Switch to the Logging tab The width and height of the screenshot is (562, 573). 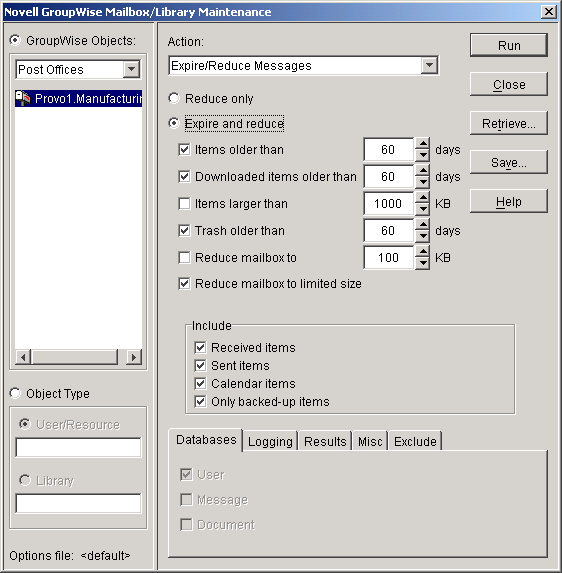(x=270, y=441)
